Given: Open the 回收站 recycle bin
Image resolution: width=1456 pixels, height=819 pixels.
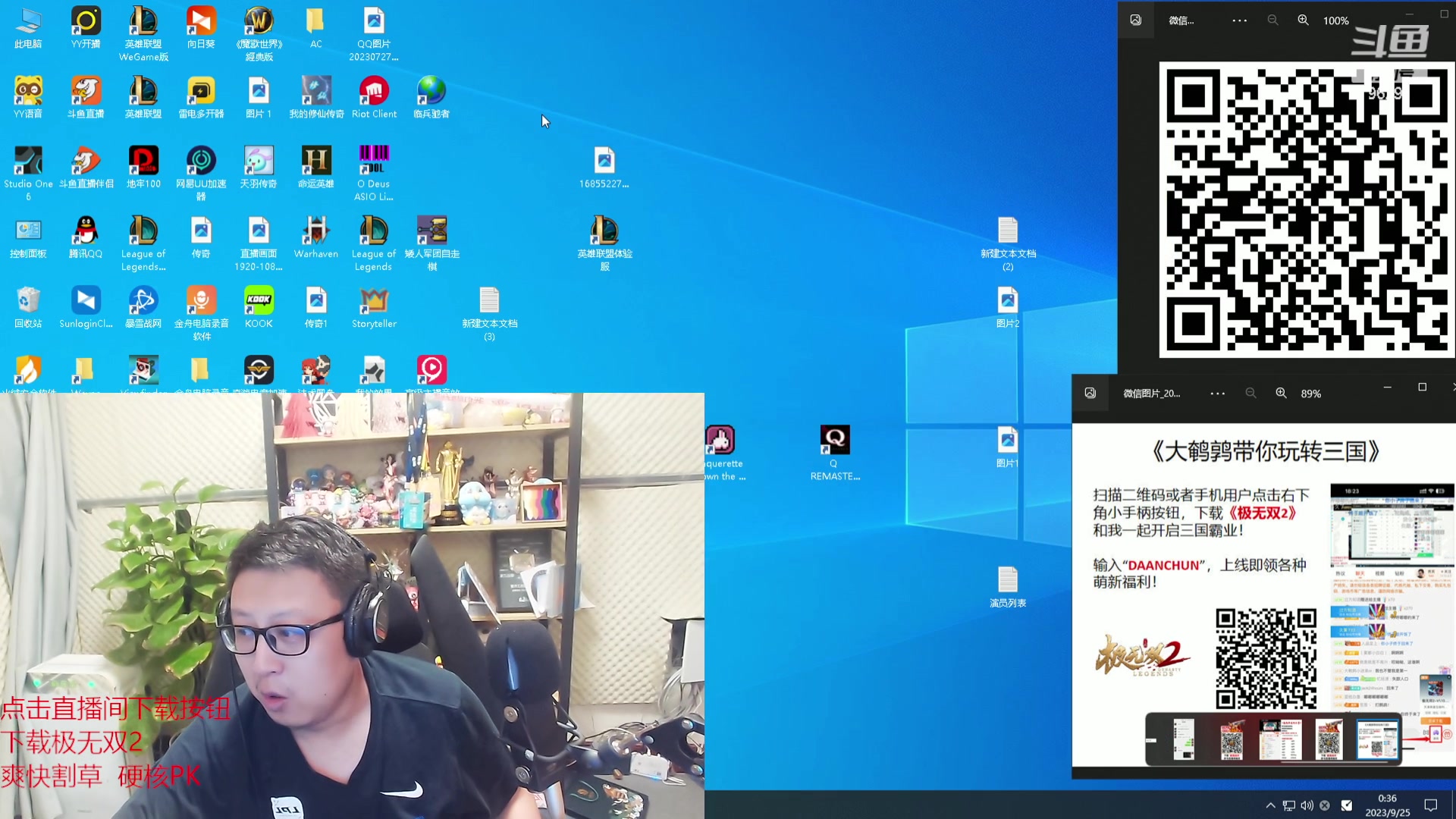Looking at the screenshot, I should (x=28, y=301).
